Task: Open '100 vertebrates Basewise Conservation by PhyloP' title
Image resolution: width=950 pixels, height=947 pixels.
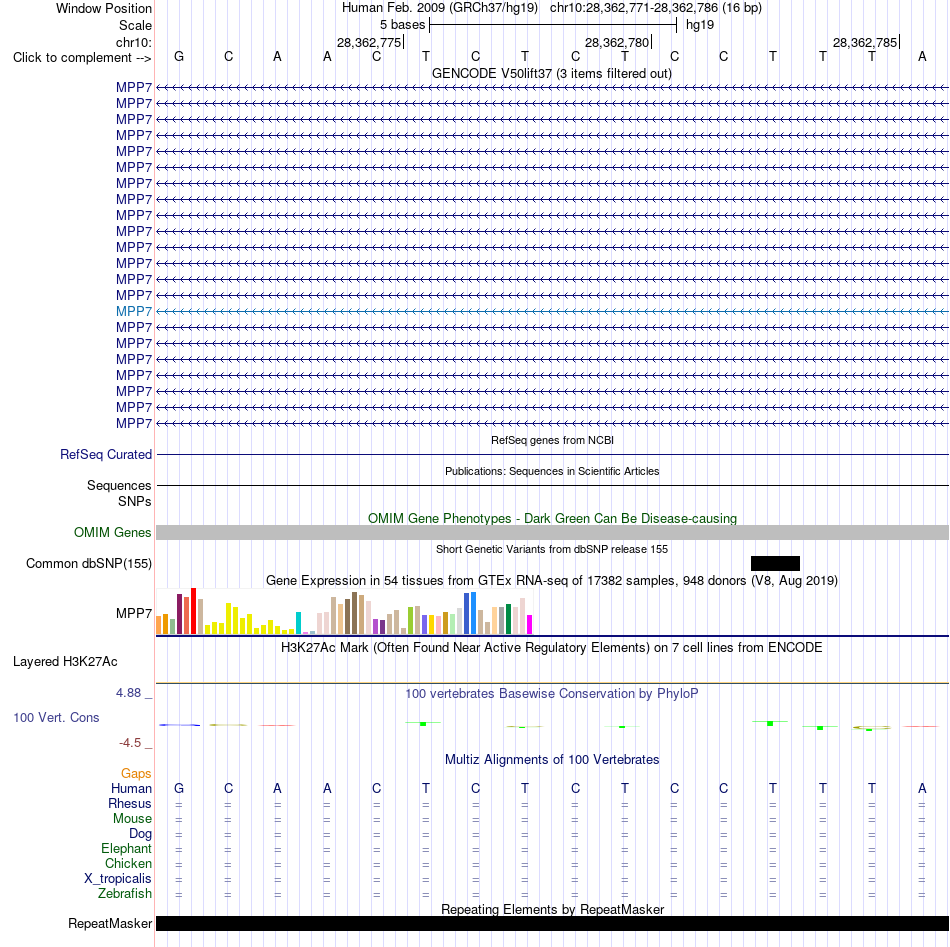Action: click(552, 694)
